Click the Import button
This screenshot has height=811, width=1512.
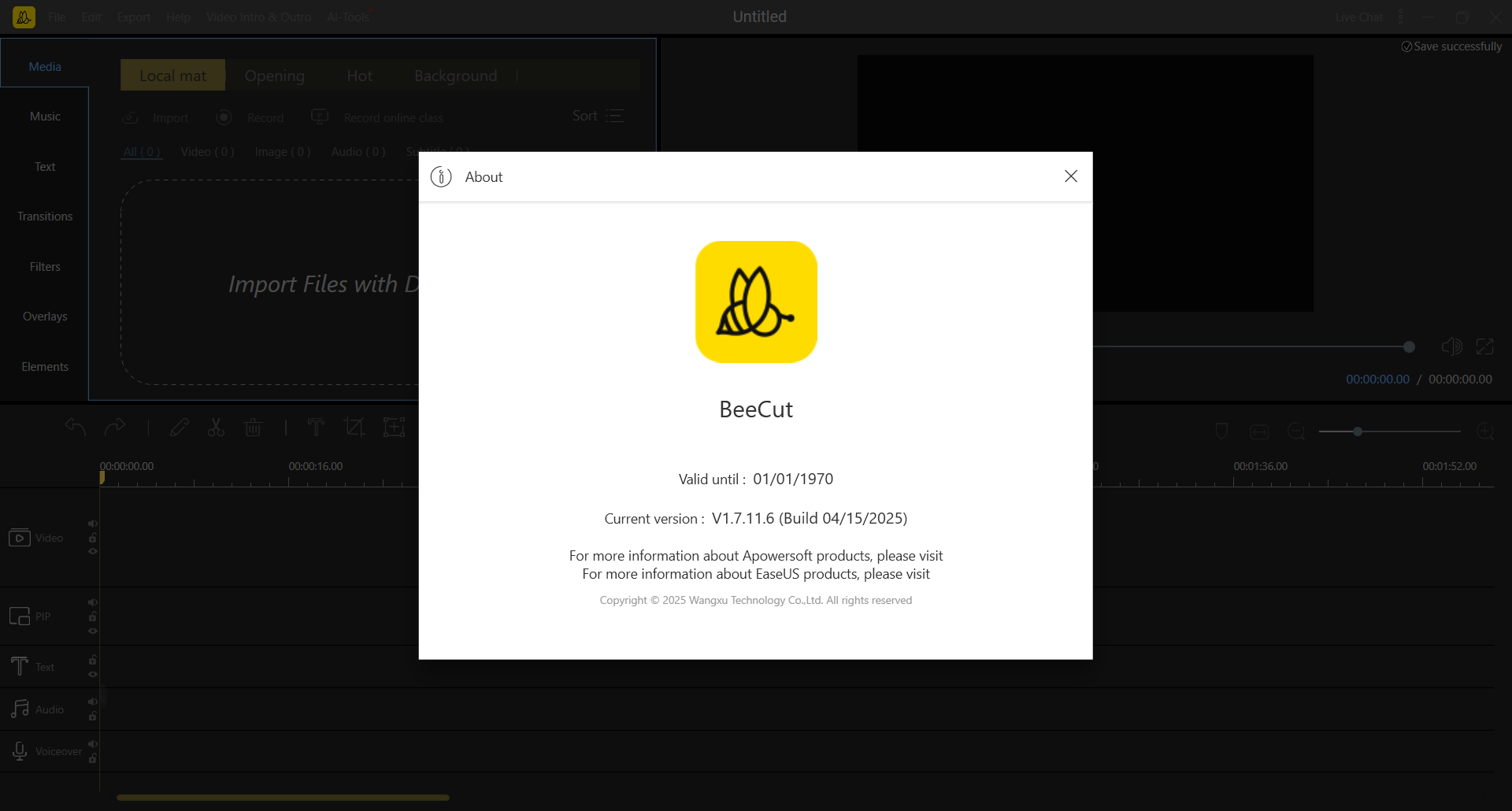[x=156, y=117]
